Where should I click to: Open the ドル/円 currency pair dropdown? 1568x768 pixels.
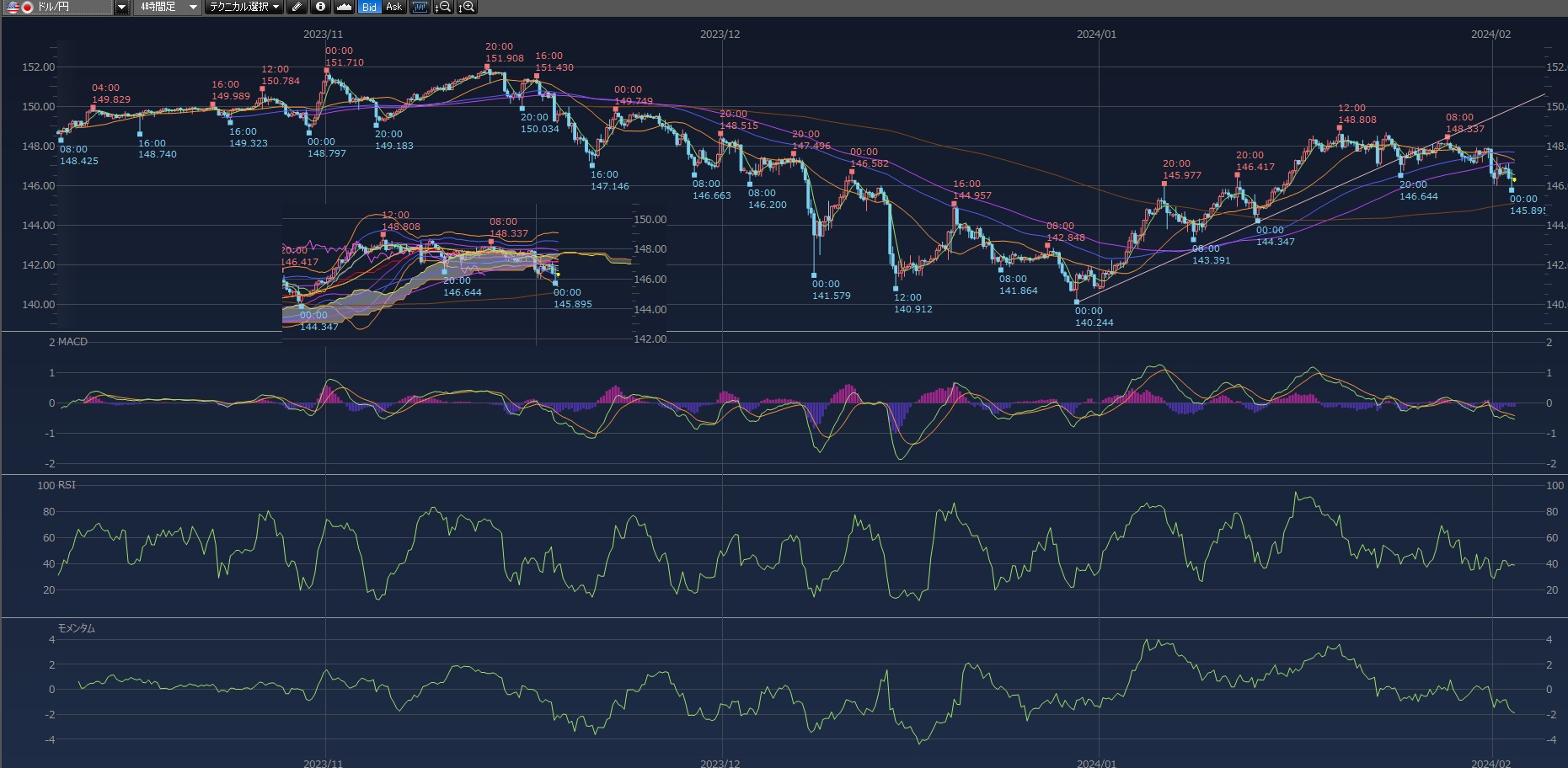[121, 7]
